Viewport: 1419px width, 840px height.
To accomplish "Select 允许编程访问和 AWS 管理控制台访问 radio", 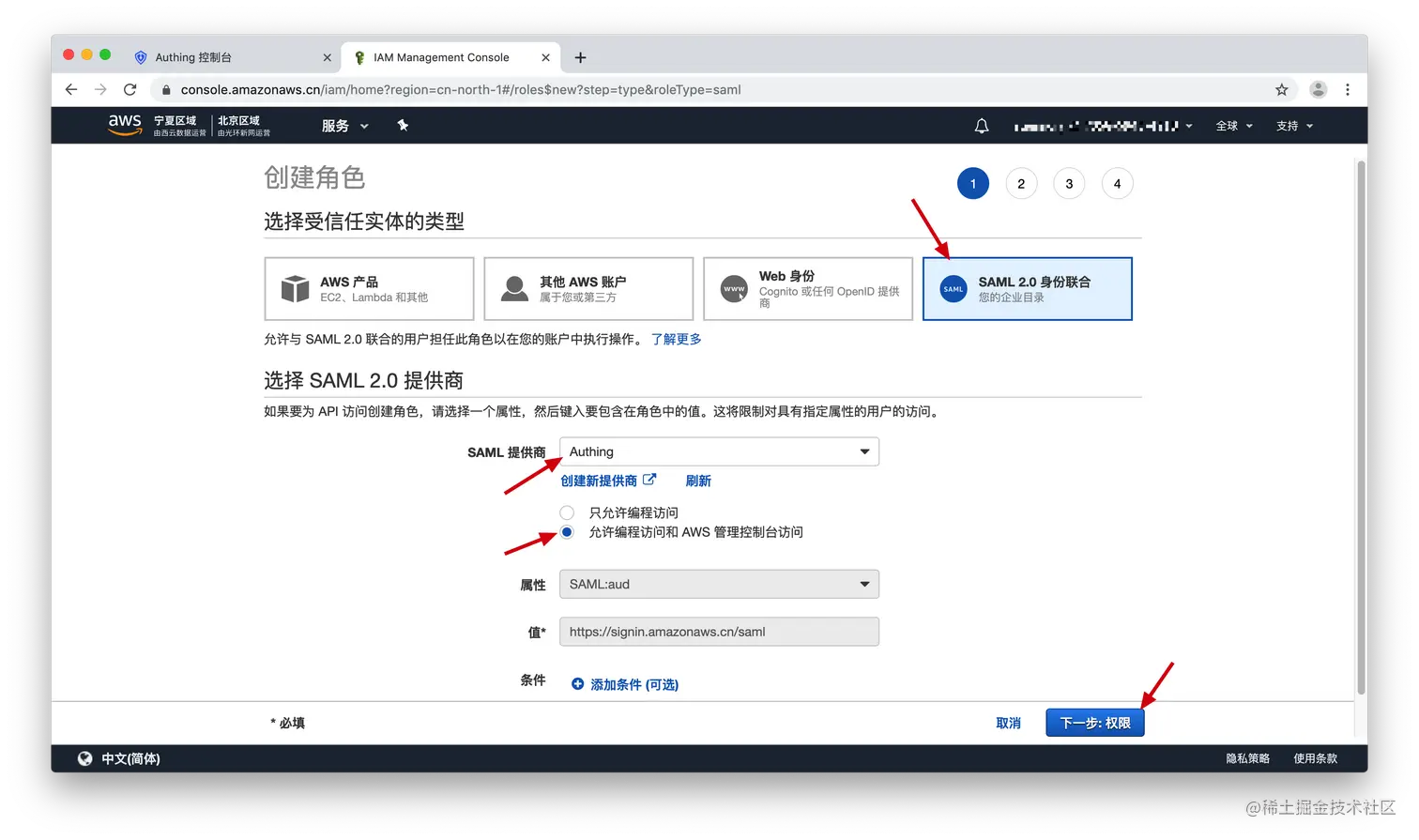I will (567, 532).
